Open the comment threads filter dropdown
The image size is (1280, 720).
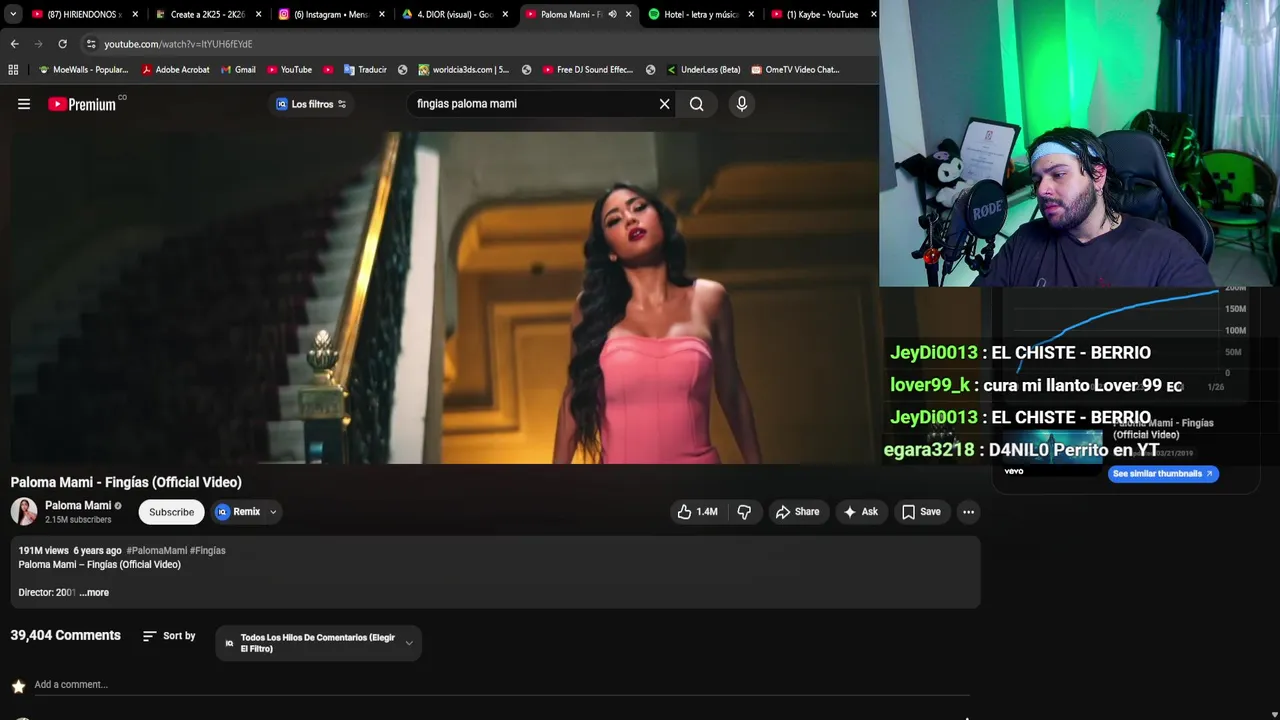319,643
